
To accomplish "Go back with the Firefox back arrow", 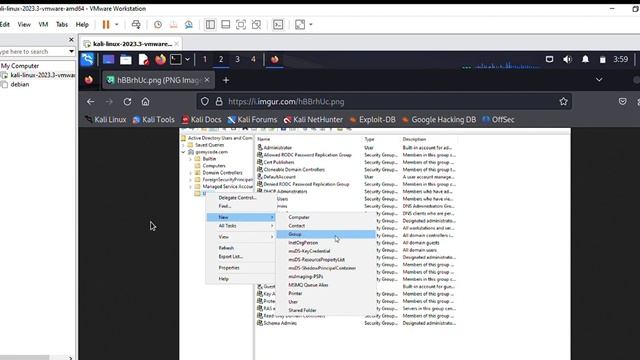I will (x=91, y=102).
